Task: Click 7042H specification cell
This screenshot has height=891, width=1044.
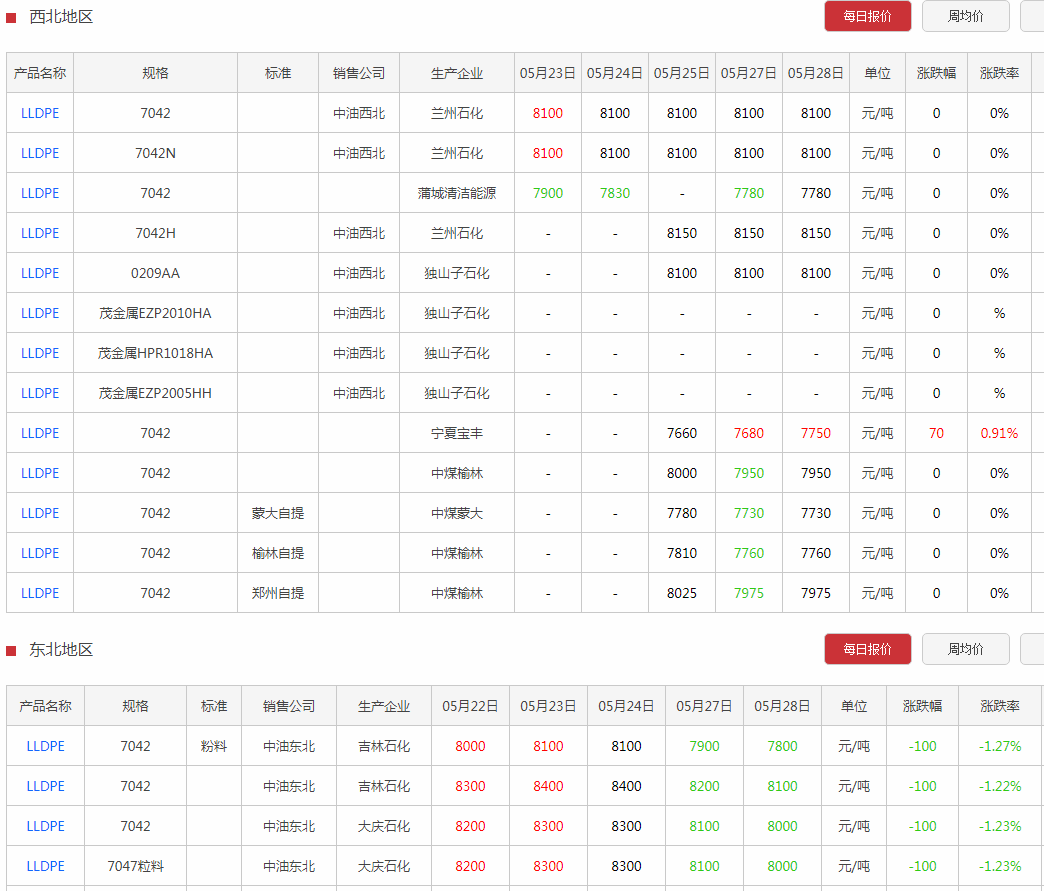Action: tap(155, 233)
